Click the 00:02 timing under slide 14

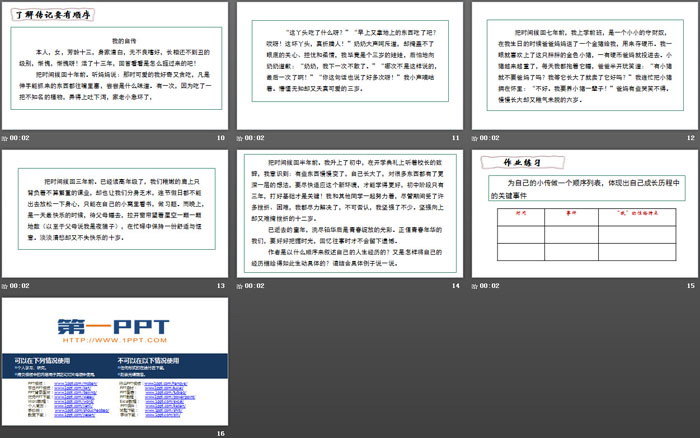pos(254,286)
